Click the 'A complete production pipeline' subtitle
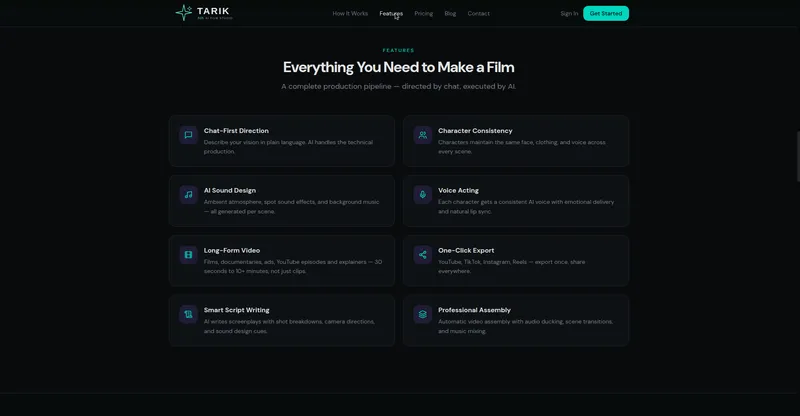The image size is (800, 416). [x=398, y=86]
